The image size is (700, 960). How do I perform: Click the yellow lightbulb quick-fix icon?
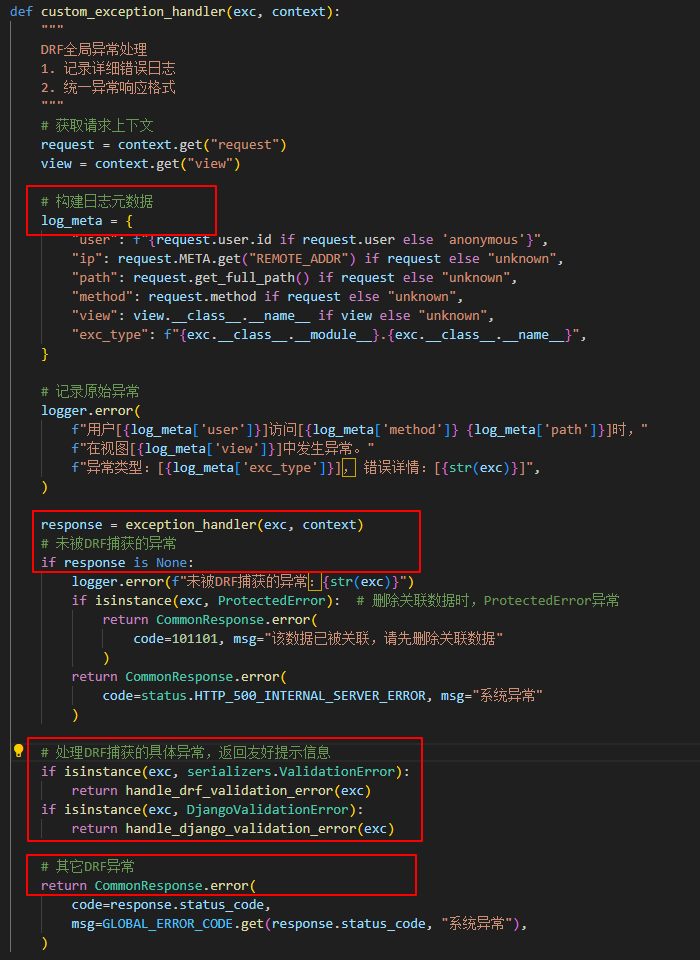pos(18,751)
